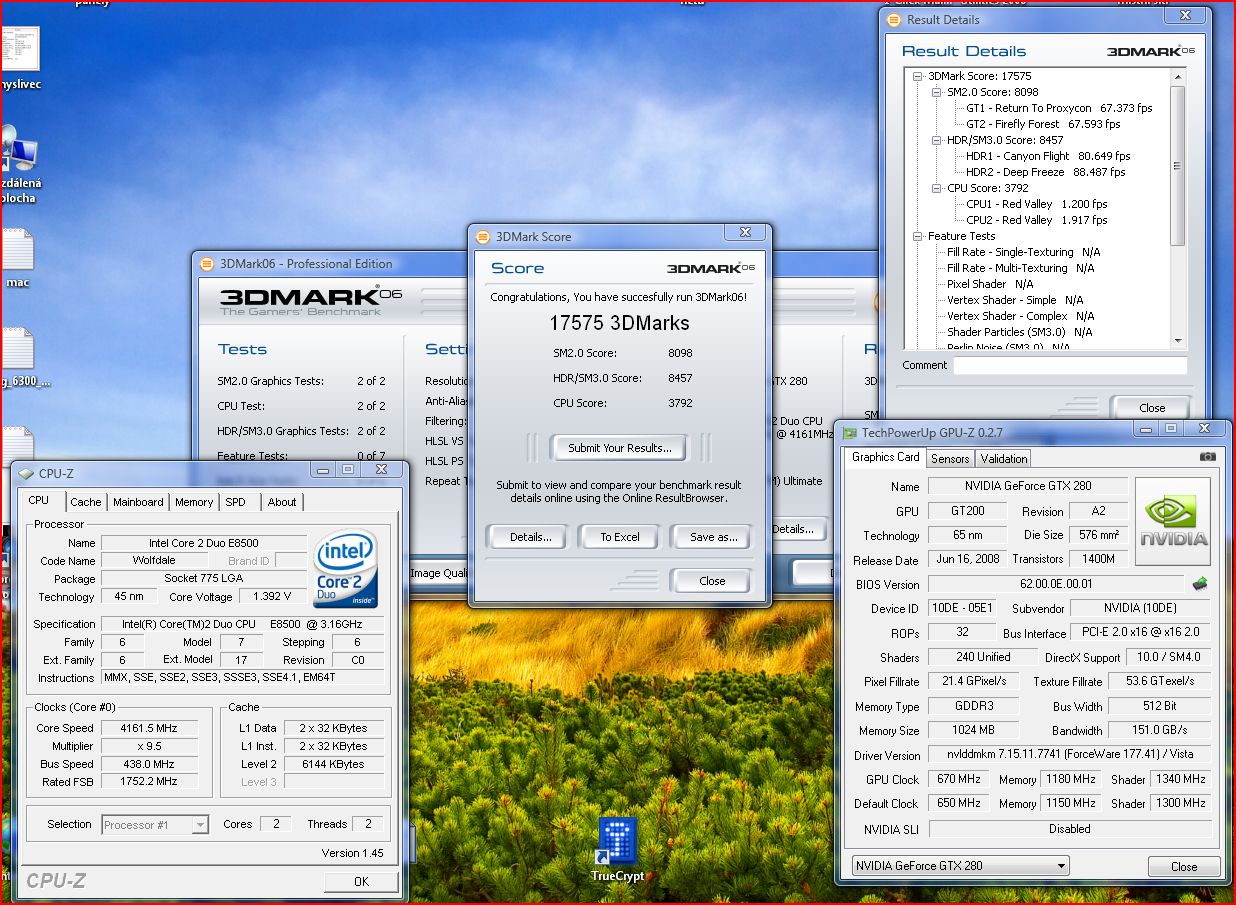Click the To Excel button
This screenshot has height=905, width=1236.
click(619, 537)
